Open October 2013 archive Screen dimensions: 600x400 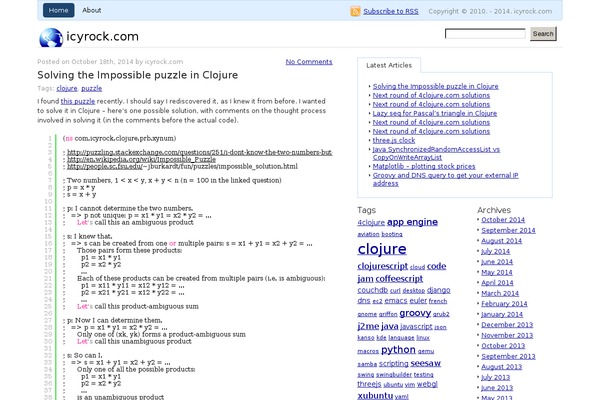[503, 346]
